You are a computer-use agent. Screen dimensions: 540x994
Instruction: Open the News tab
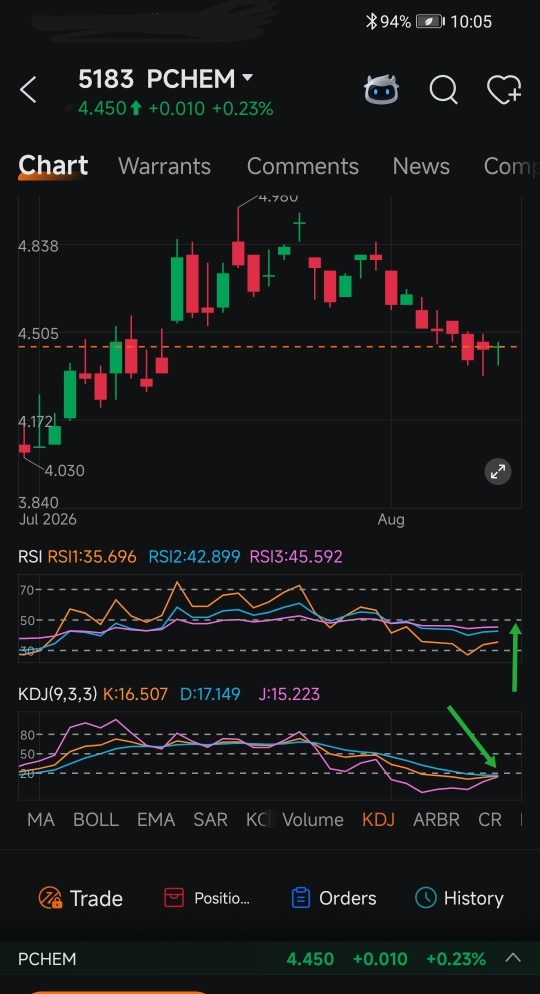(x=421, y=166)
